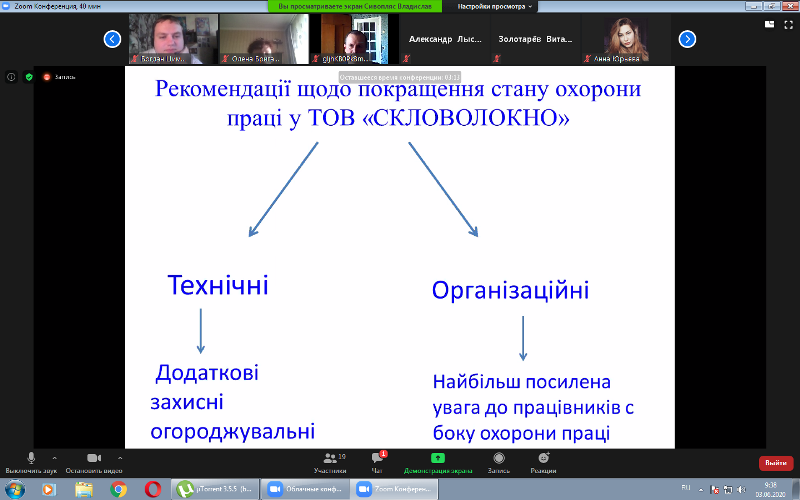Launch Opera browser from taskbar
The width and height of the screenshot is (800, 500).
[153, 489]
